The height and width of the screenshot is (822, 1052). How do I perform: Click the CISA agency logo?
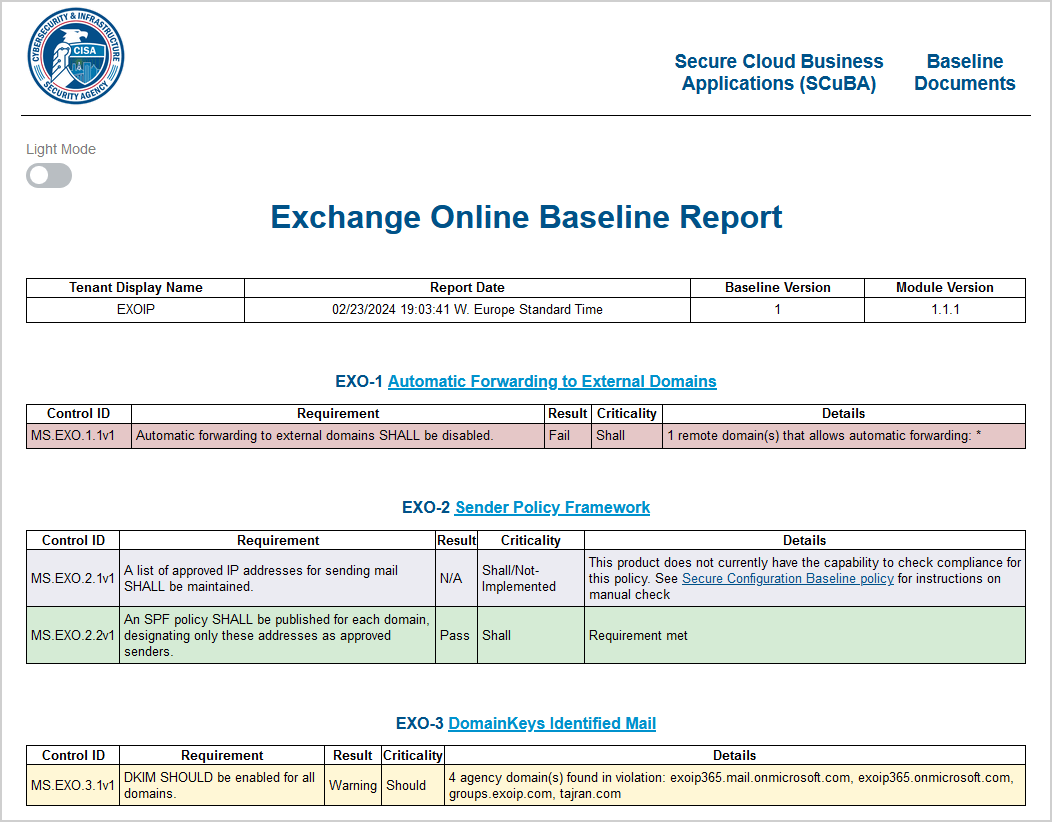(x=76, y=56)
